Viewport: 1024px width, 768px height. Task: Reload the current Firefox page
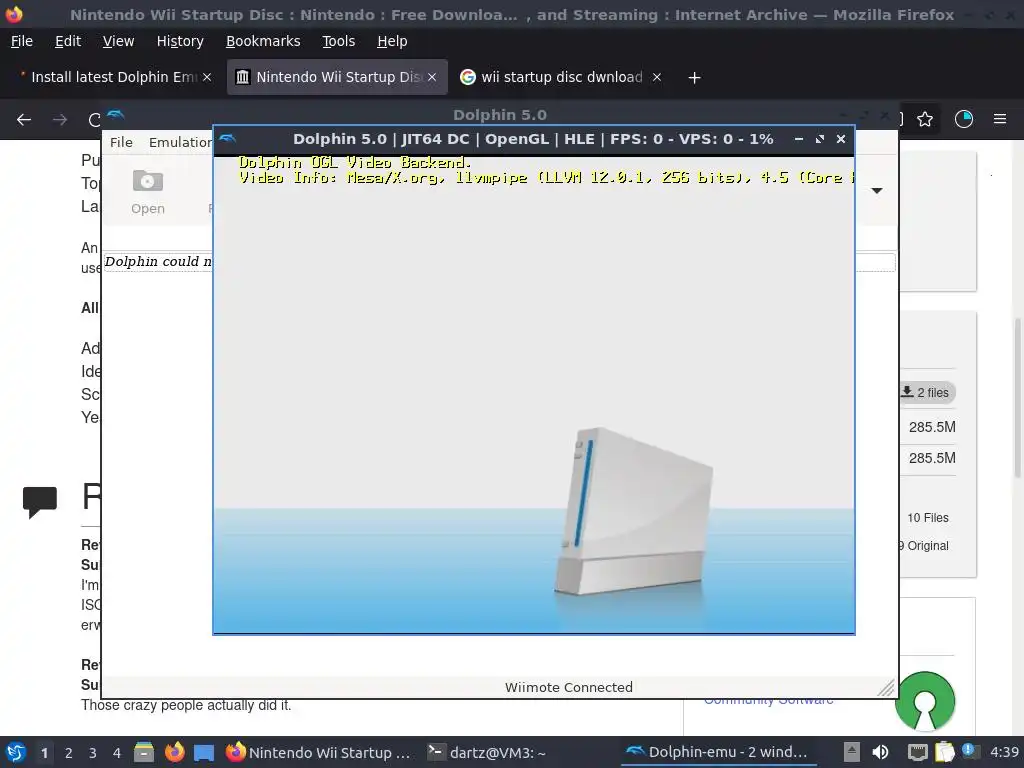tap(95, 120)
